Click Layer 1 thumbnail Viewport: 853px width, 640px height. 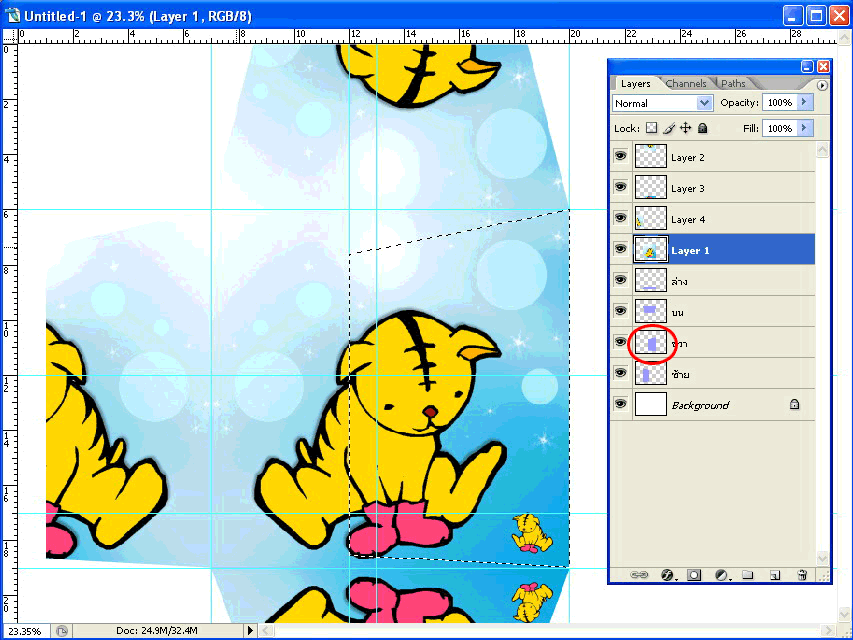[651, 249]
